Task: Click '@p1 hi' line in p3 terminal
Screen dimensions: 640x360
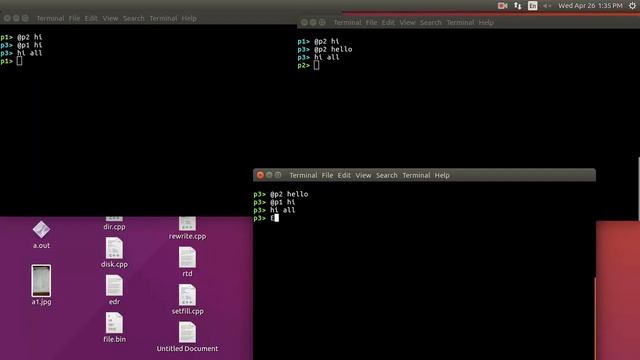Action: click(x=282, y=202)
